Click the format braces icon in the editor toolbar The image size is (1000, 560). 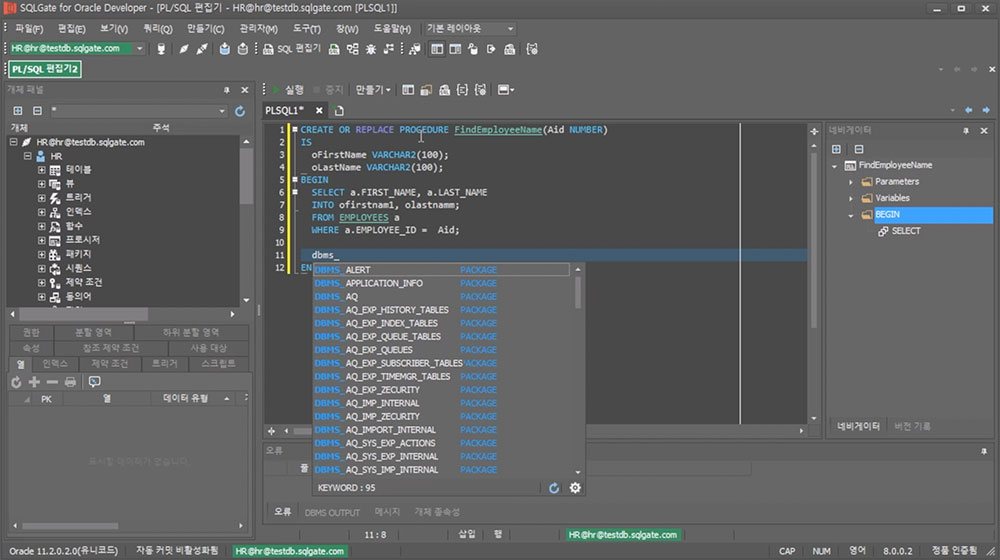pos(462,90)
